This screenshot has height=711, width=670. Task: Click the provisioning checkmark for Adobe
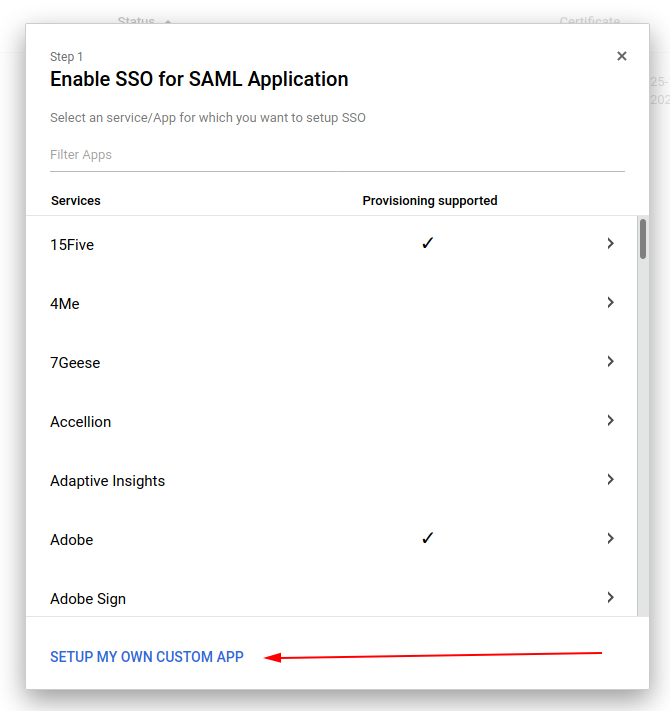[x=427, y=538]
